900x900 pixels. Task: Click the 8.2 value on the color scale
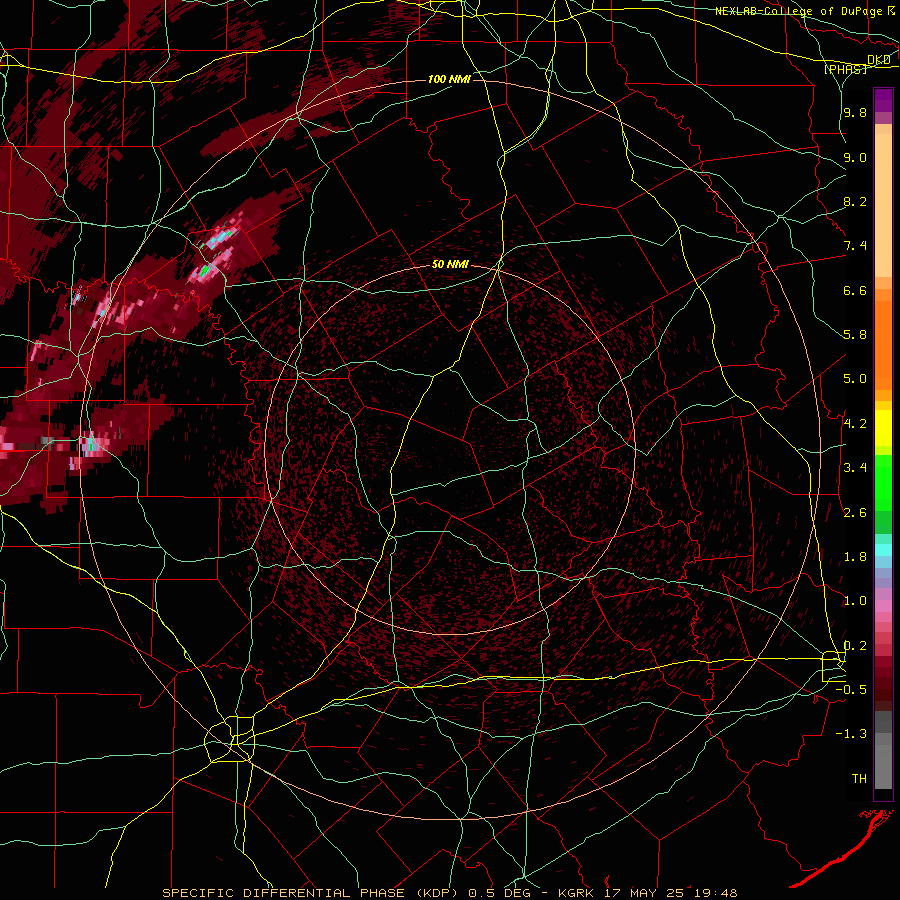point(855,201)
